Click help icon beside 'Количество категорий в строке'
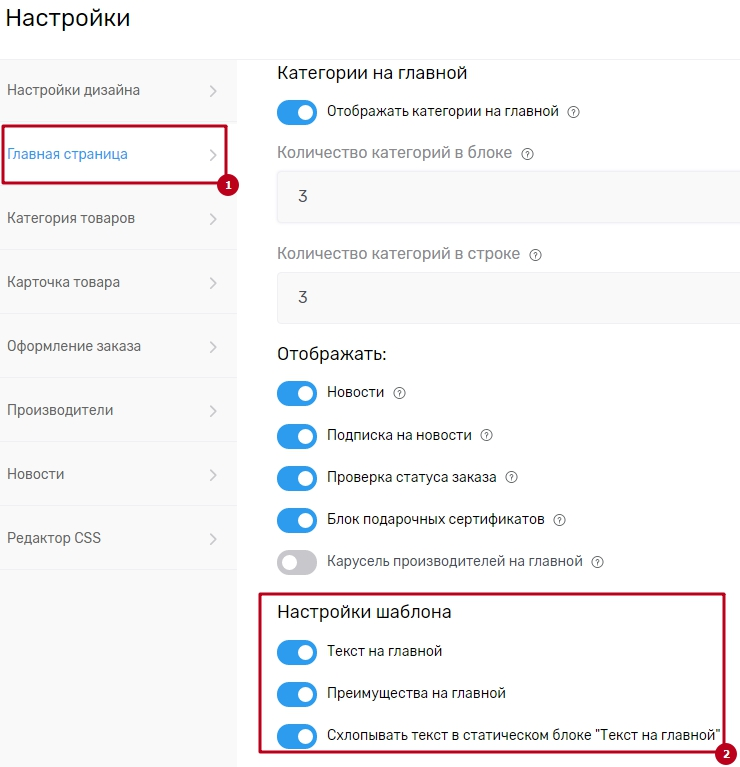The height and width of the screenshot is (767, 740). [536, 255]
